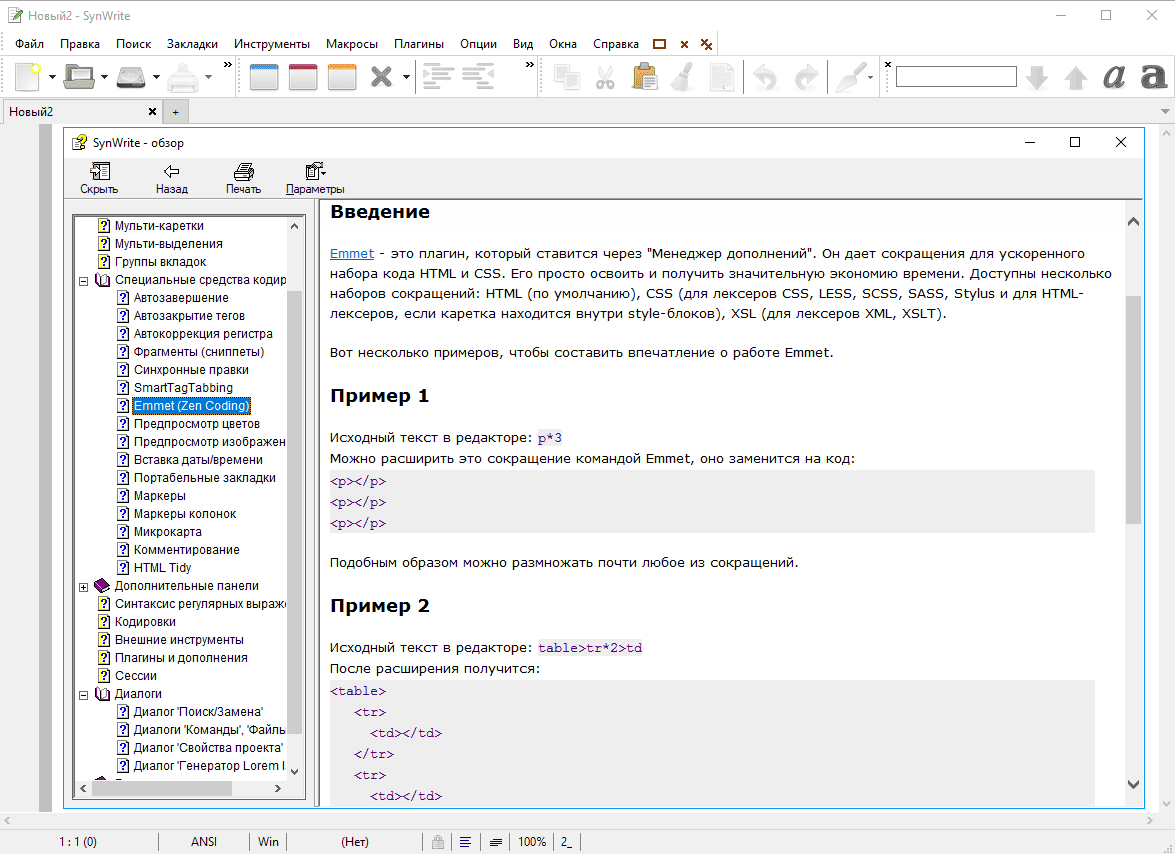
Task: Click the red-header window layout icon
Action: tap(303, 76)
